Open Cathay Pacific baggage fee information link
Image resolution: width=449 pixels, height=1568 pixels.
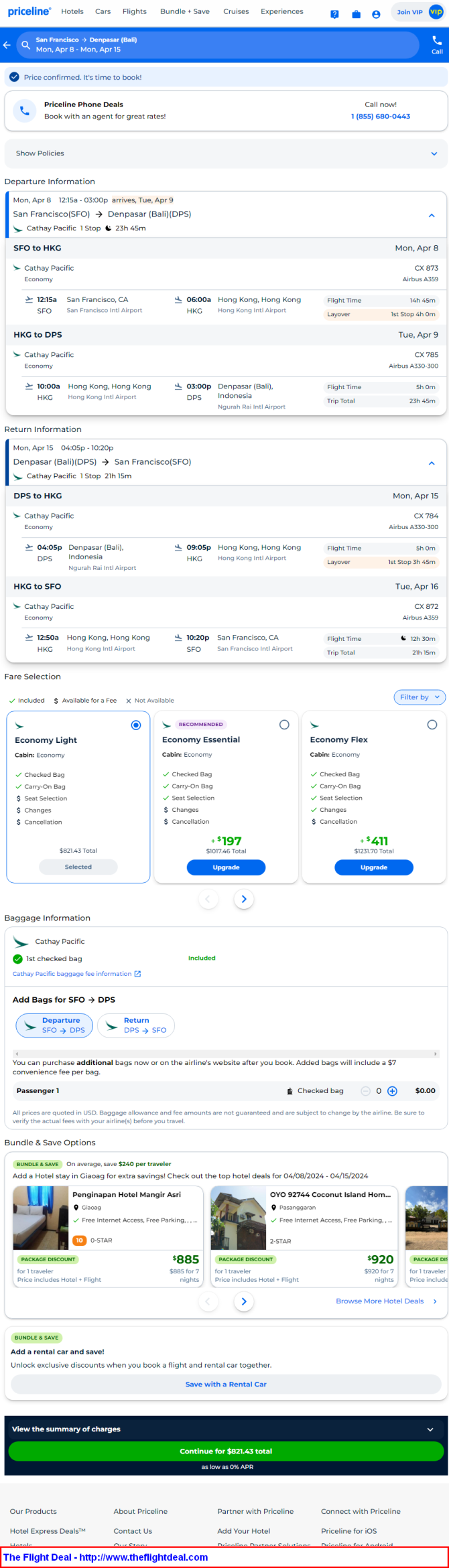pos(72,974)
